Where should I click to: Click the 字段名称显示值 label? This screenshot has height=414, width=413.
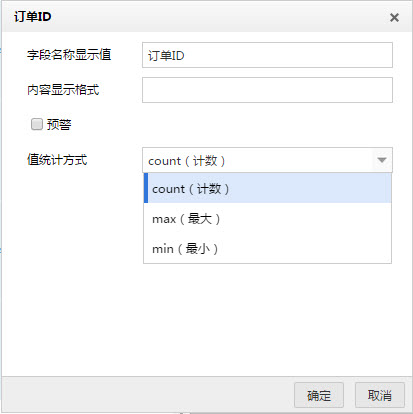(x=69, y=55)
